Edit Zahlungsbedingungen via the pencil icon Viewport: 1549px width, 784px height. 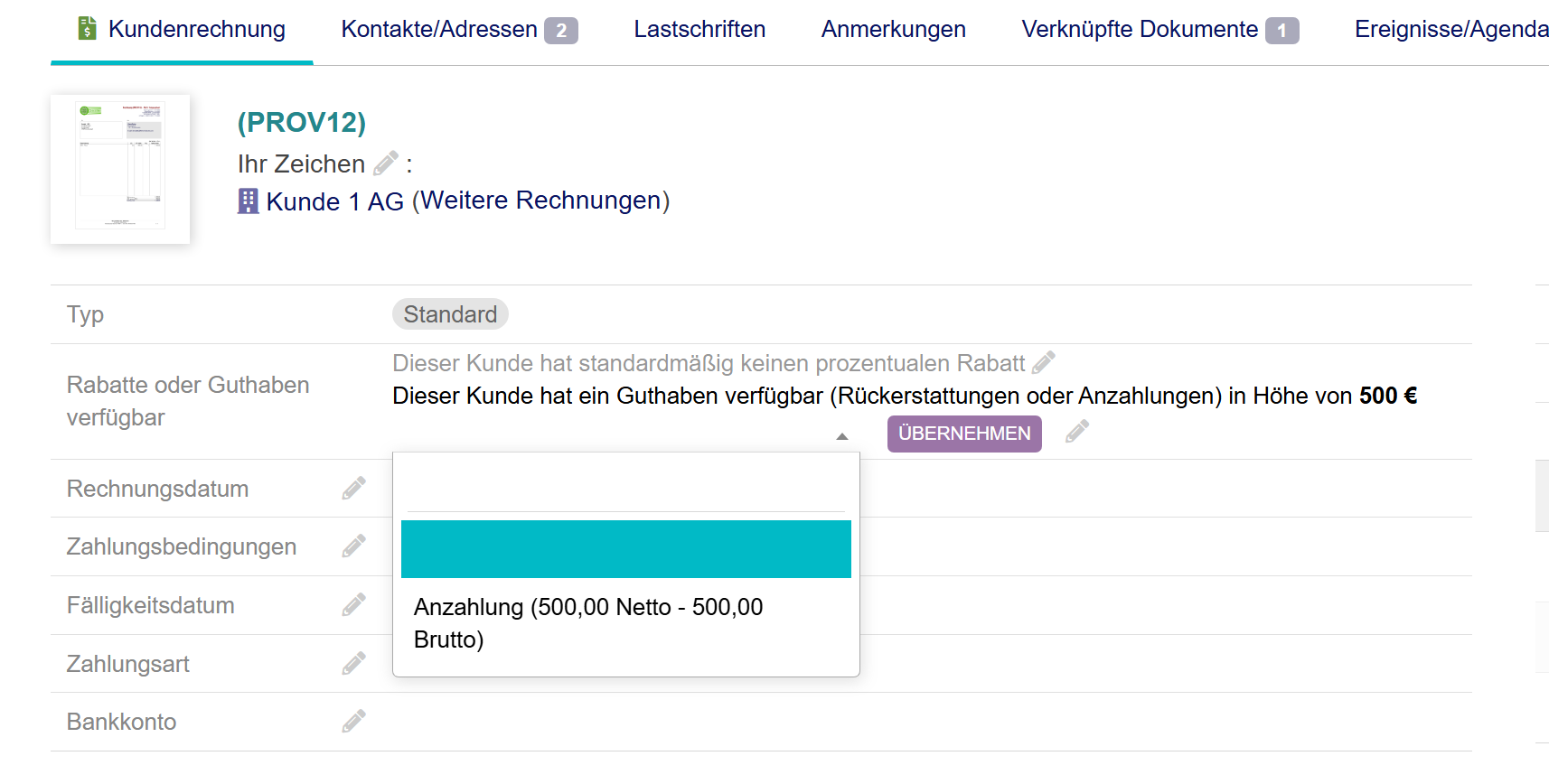pyautogui.click(x=353, y=546)
